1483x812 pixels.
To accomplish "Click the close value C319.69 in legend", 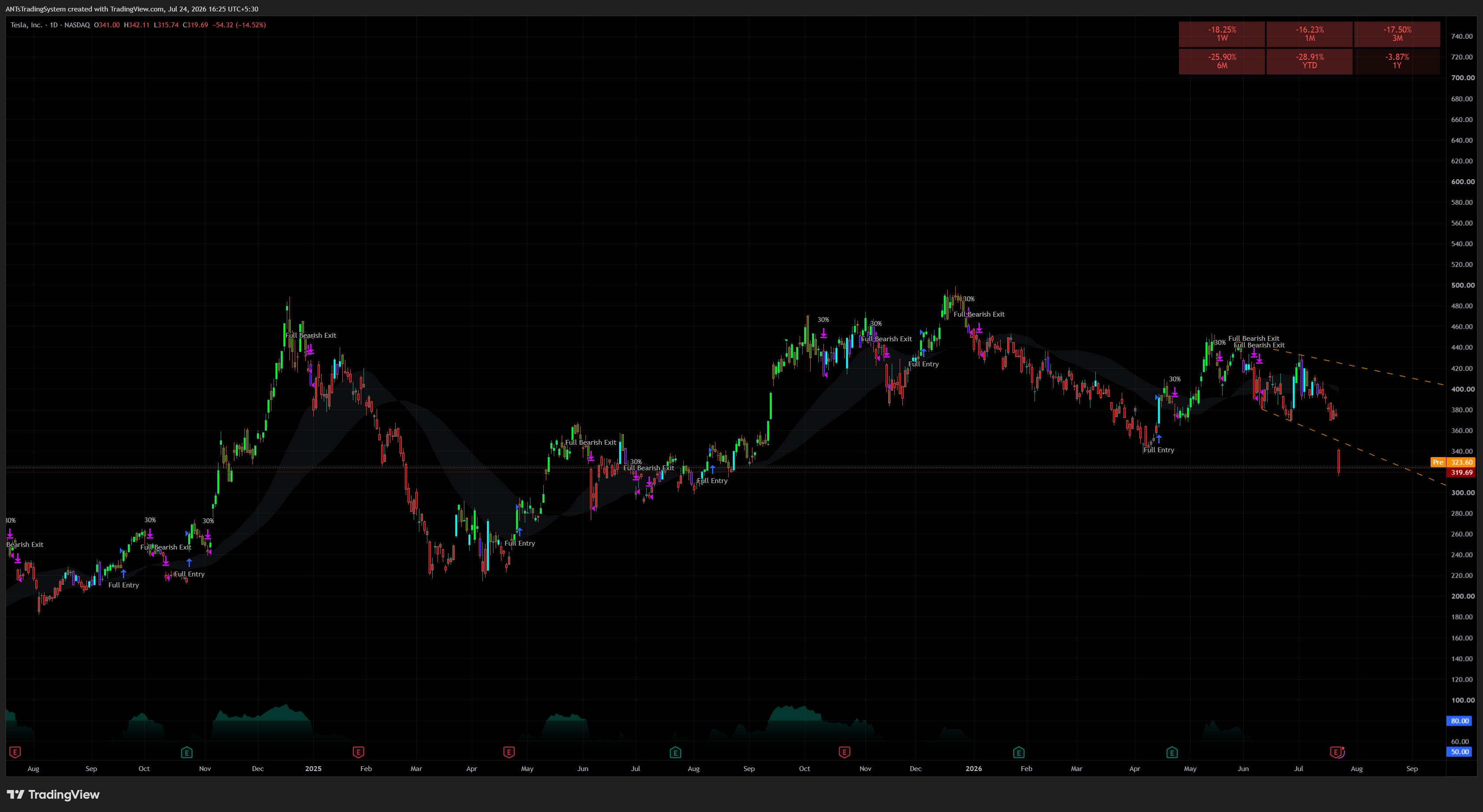I will point(195,25).
